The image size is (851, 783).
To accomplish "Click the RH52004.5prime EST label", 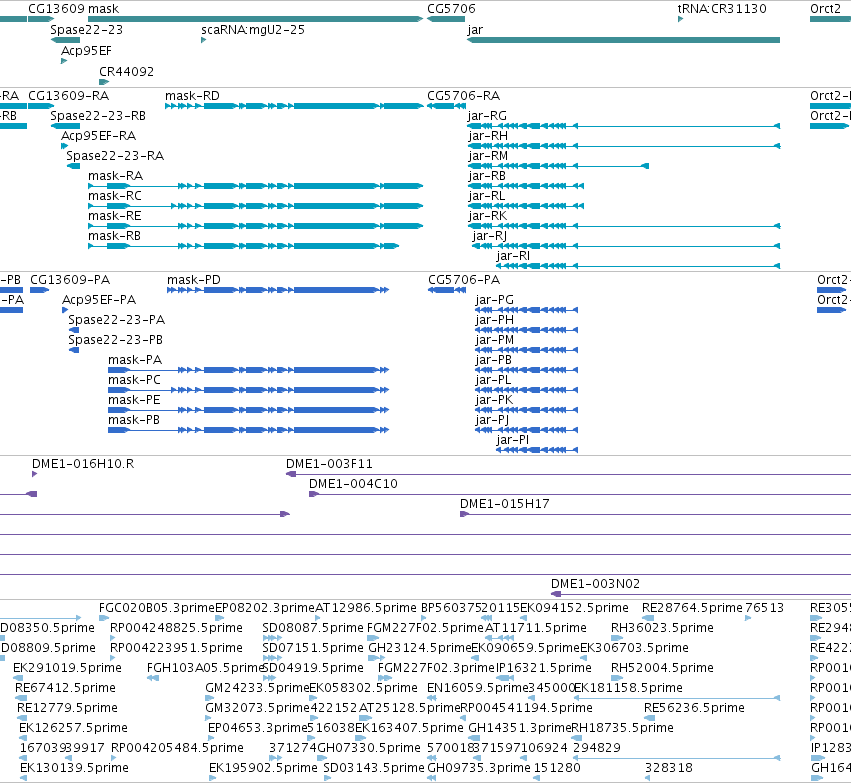I will point(662,669).
